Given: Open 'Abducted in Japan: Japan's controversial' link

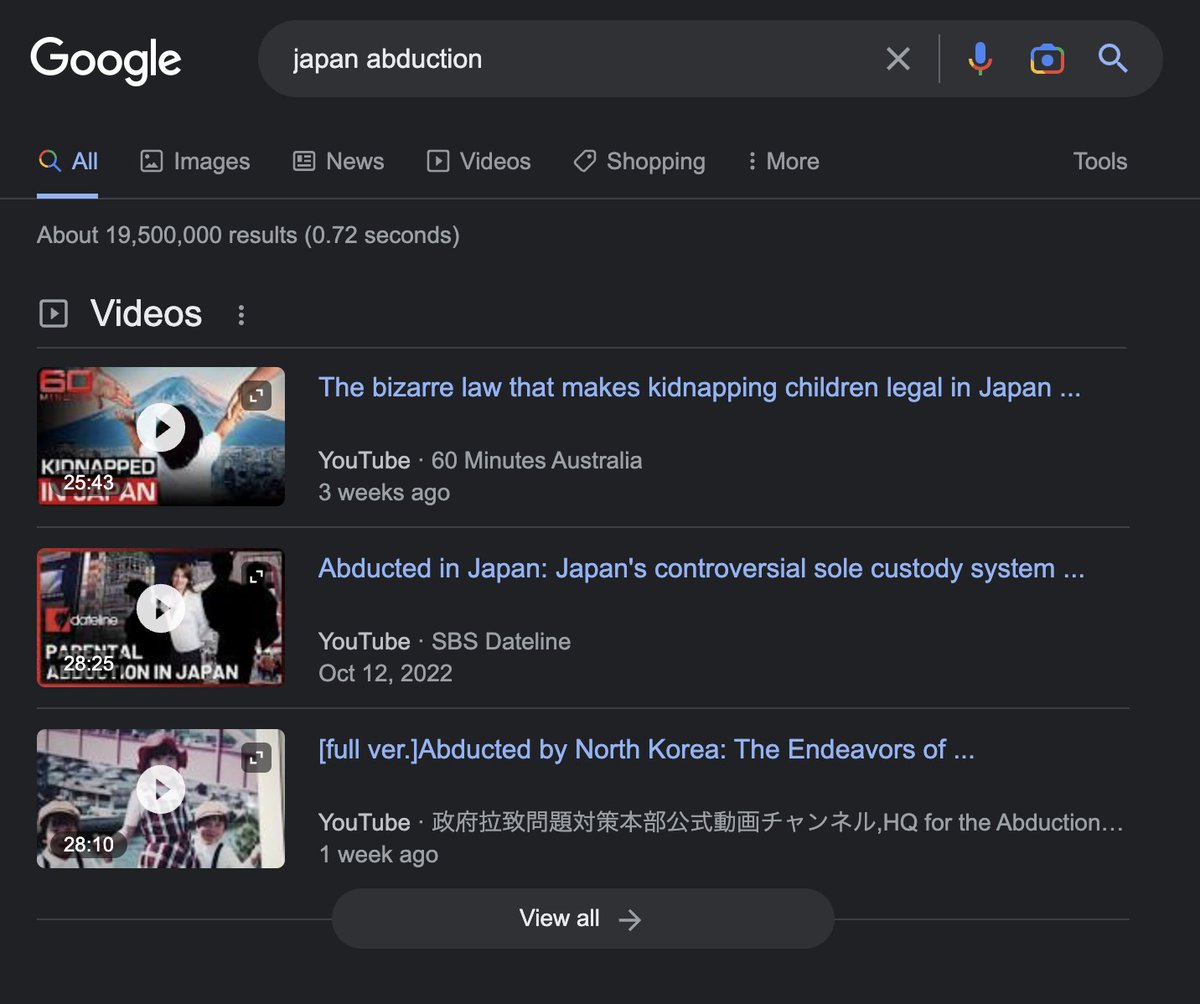Looking at the screenshot, I should point(701,569).
